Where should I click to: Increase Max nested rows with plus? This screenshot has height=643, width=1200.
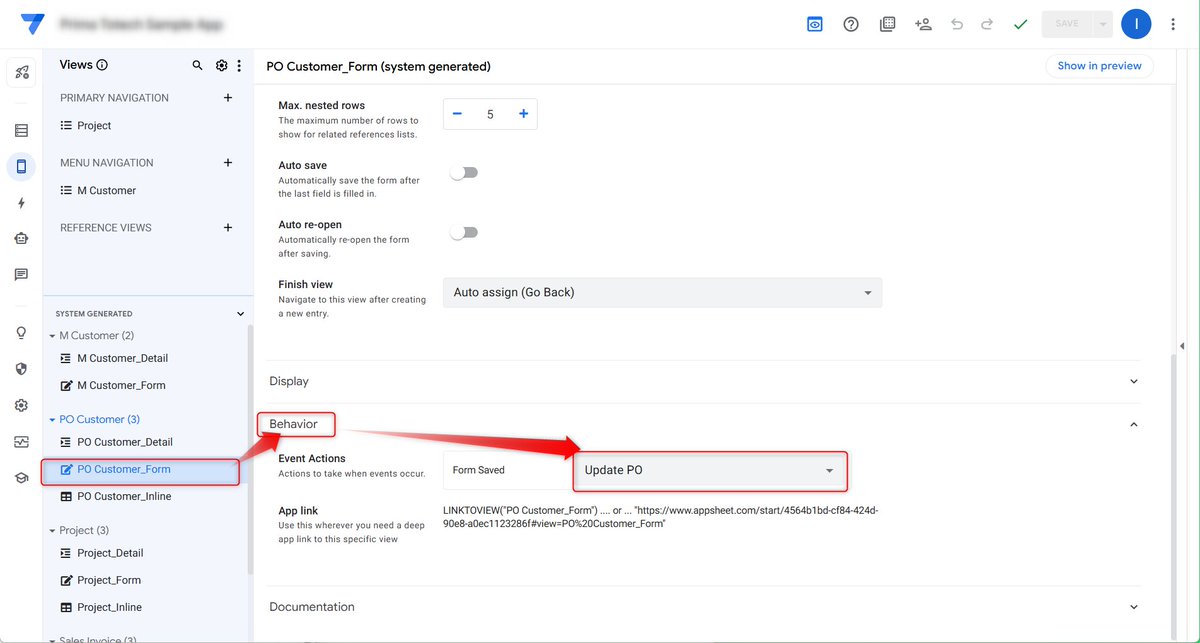point(523,114)
